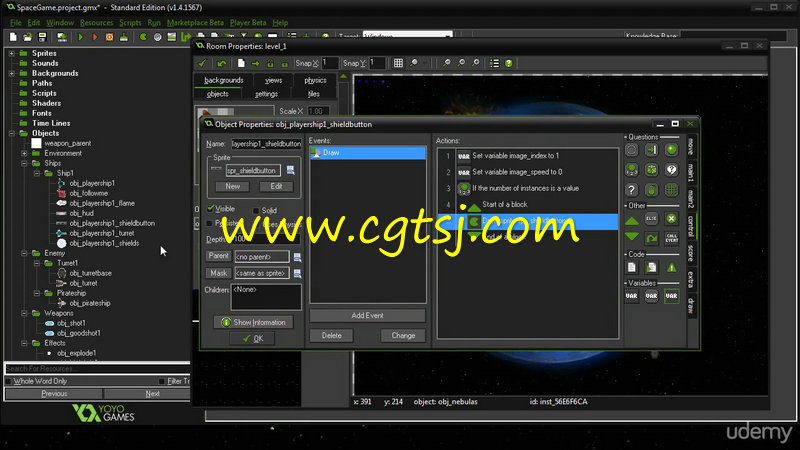
Task: Run the game with the green play arrow
Action: (x=80, y=37)
